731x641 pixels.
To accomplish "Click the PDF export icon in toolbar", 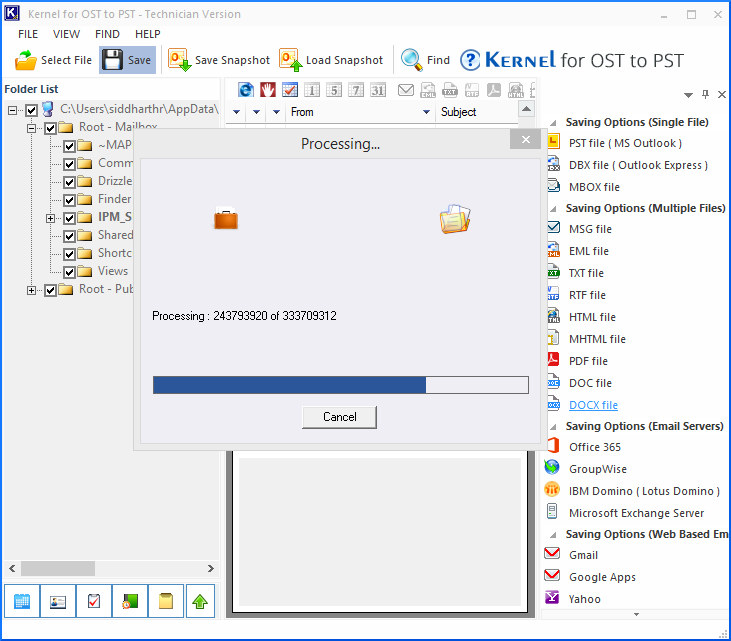I will [494, 90].
